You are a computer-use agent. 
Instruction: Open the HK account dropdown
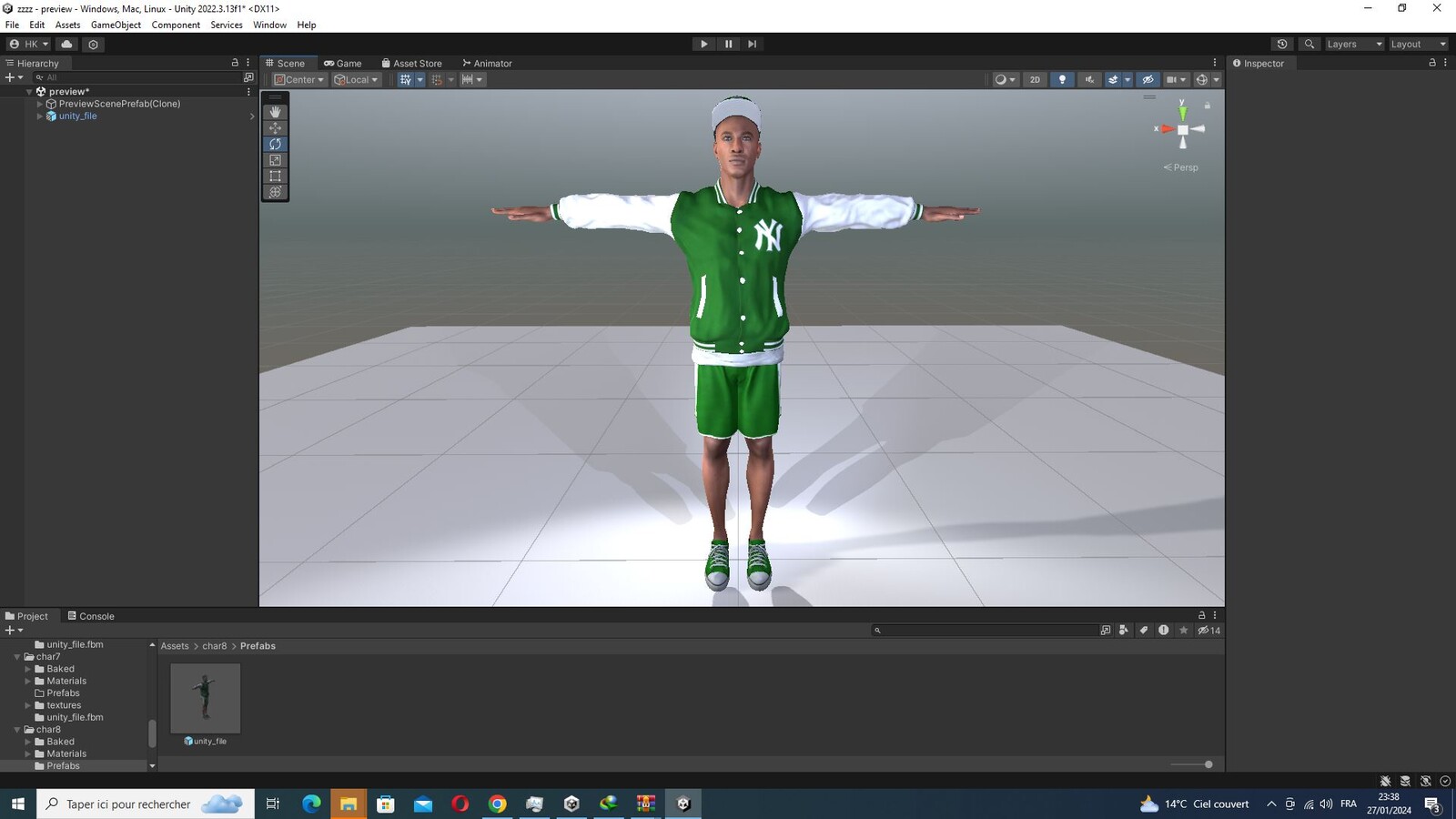pyautogui.click(x=28, y=44)
